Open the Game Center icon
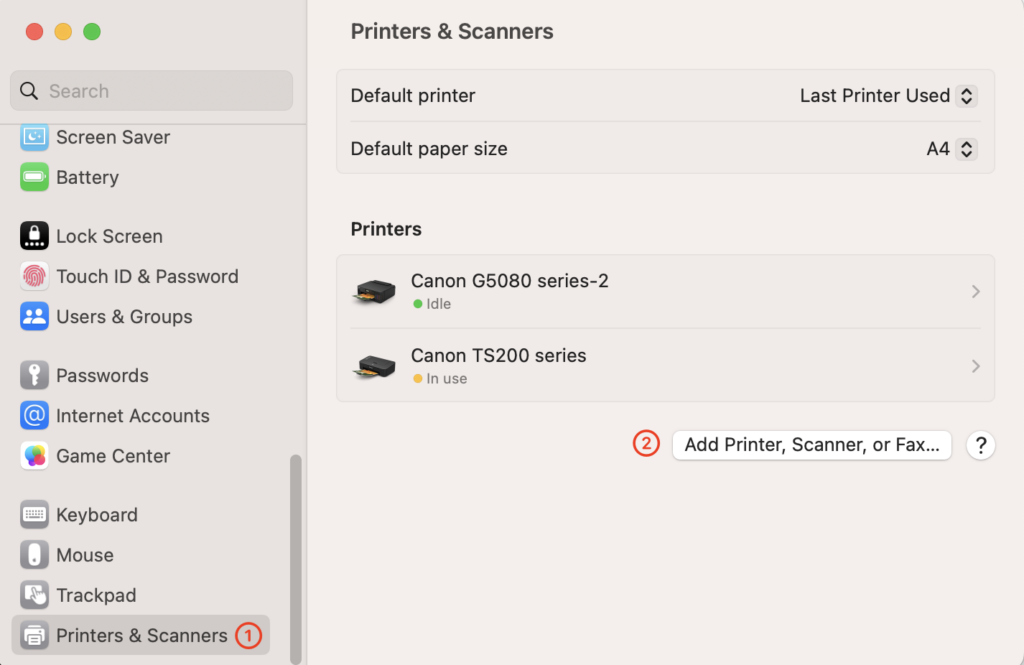This screenshot has height=665, width=1024. 34,455
